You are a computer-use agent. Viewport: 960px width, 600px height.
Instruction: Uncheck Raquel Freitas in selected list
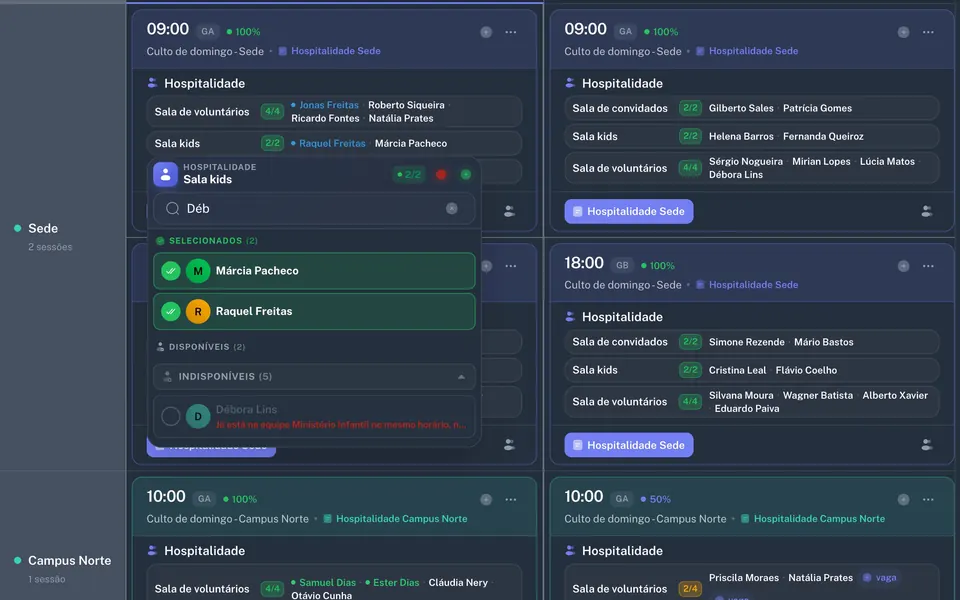tap(171, 311)
